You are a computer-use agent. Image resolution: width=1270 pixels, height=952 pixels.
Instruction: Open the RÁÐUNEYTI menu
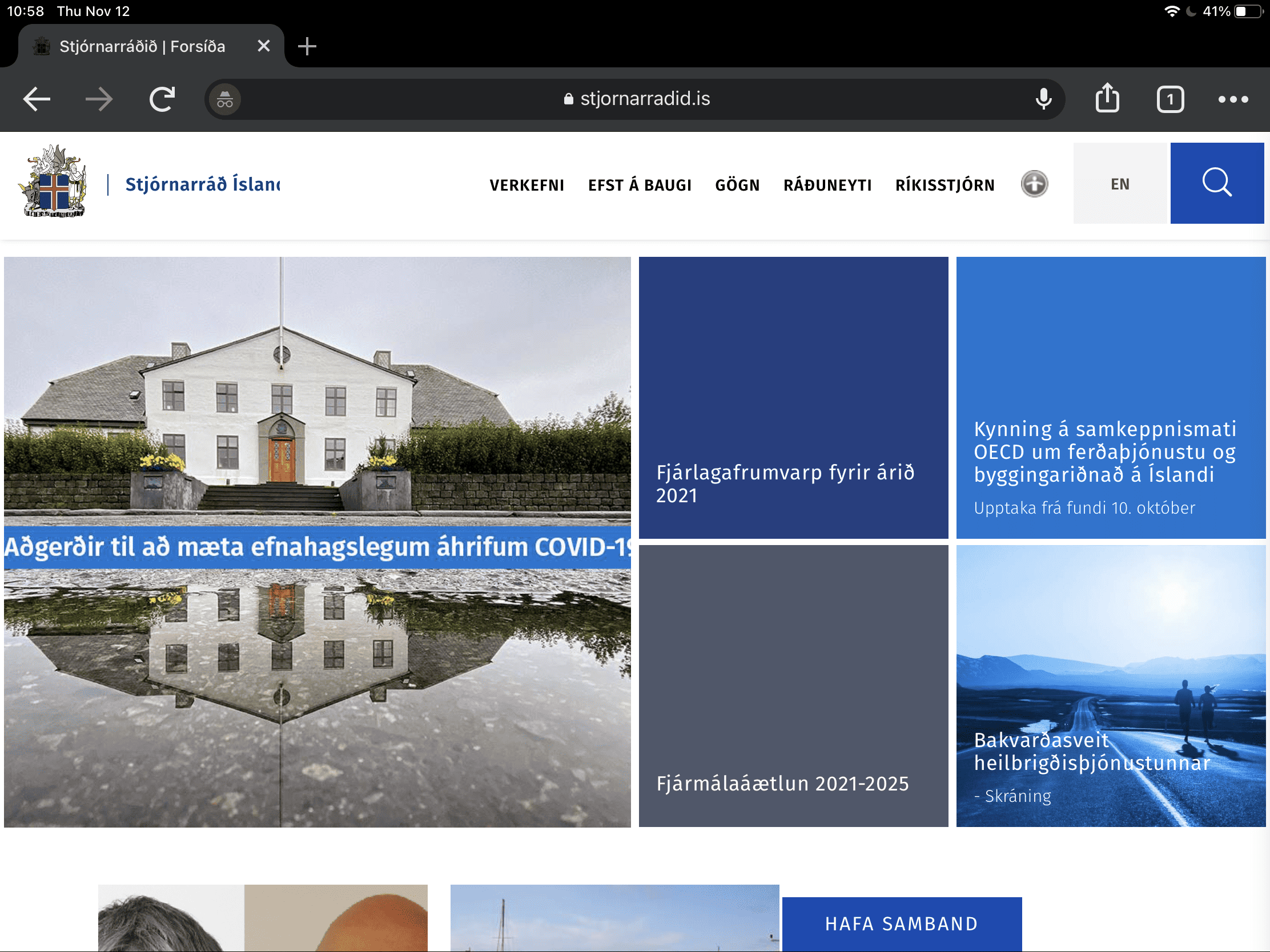click(x=827, y=185)
